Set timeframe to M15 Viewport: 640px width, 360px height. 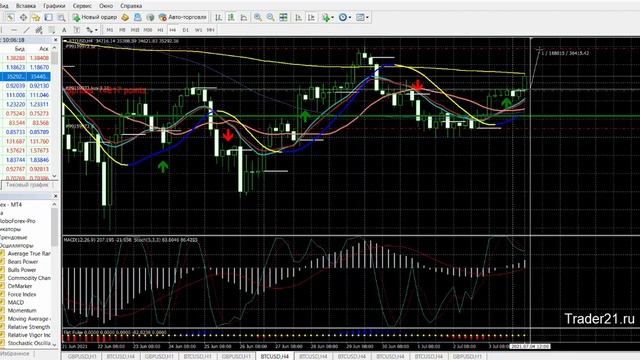pos(135,30)
